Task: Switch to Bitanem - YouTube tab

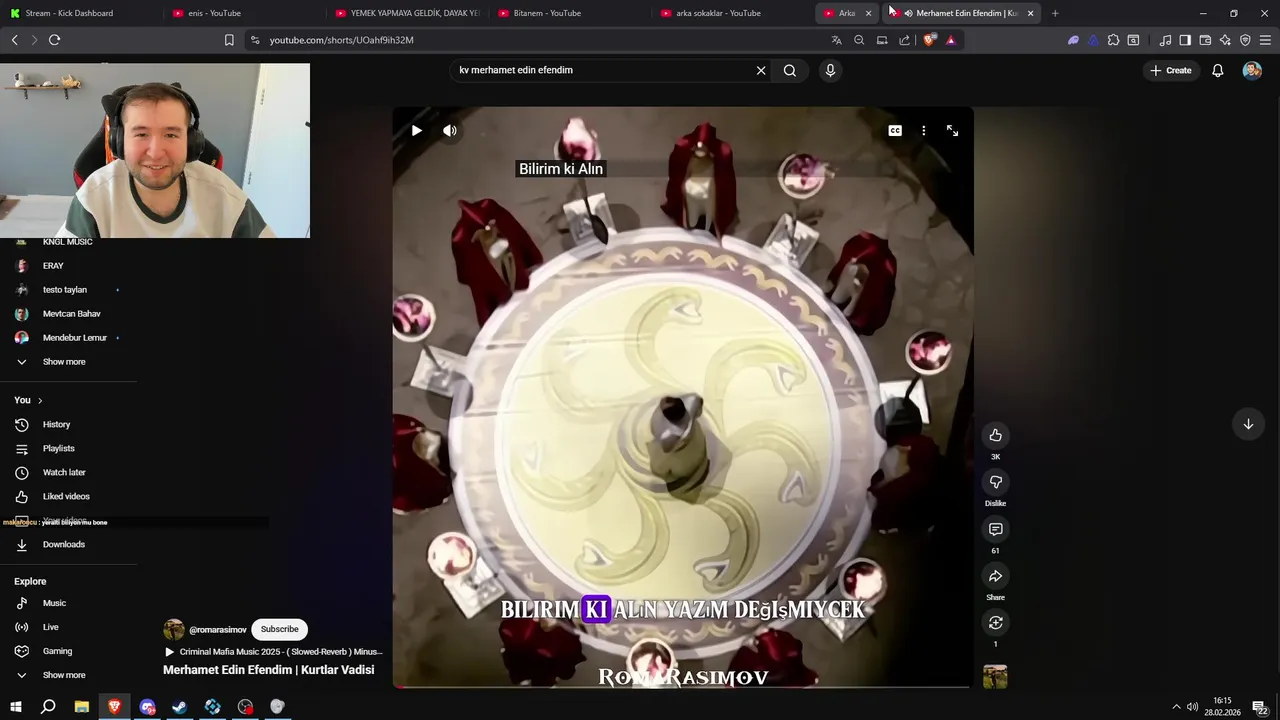Action: point(570,13)
